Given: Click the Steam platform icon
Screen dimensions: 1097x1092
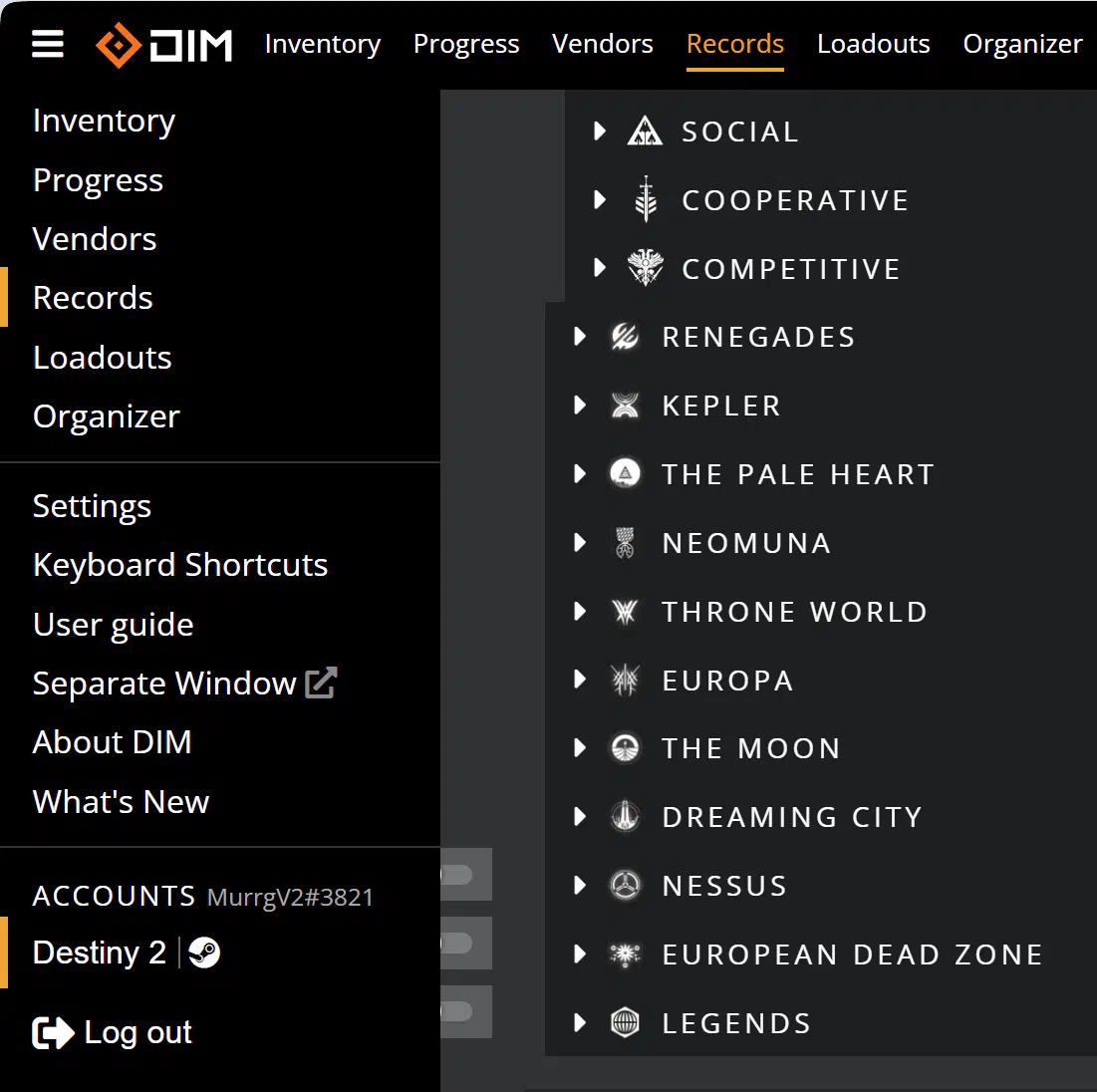Looking at the screenshot, I should point(204,953).
